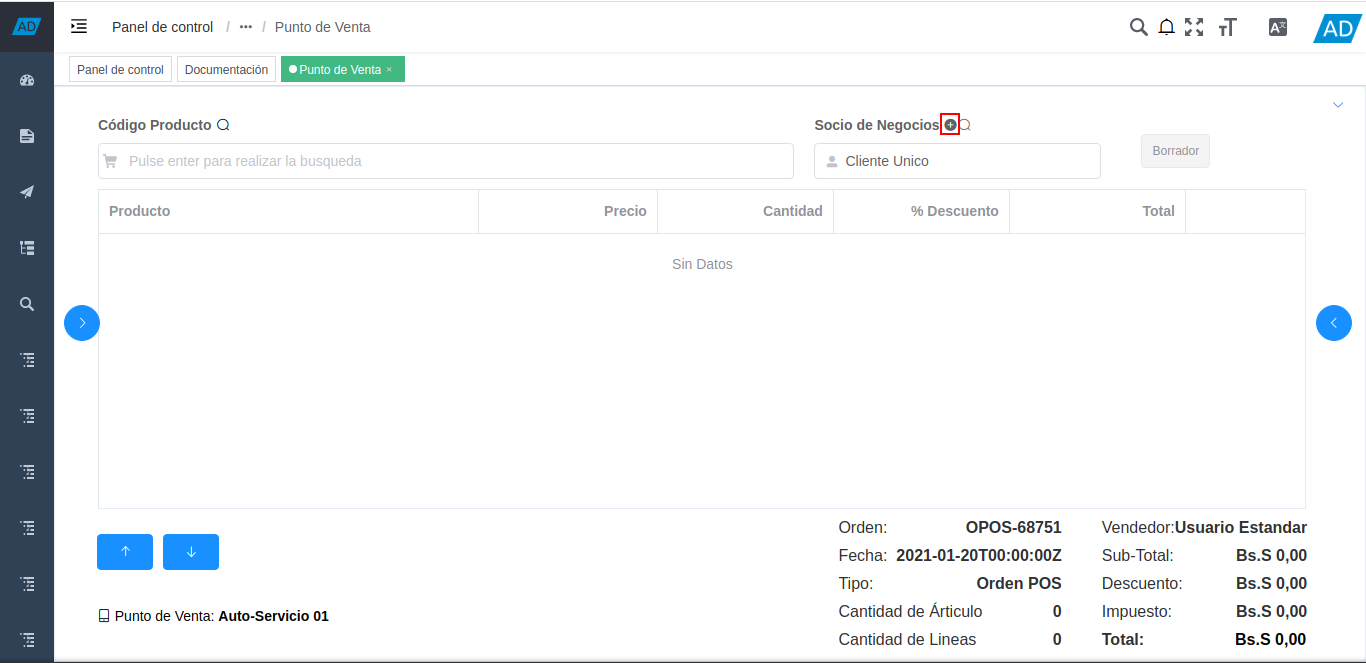Open language translation icon

pos(1277,27)
